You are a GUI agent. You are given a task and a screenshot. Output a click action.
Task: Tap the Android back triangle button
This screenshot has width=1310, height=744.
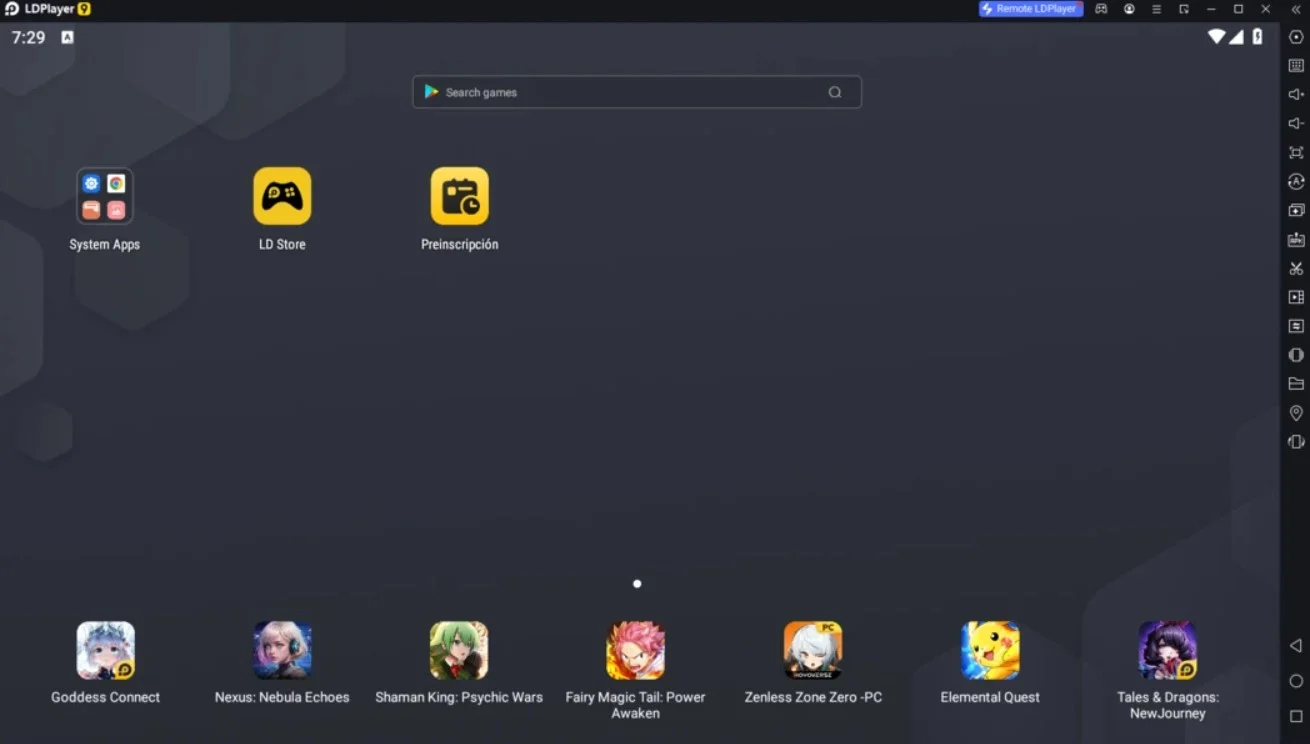click(x=1296, y=646)
